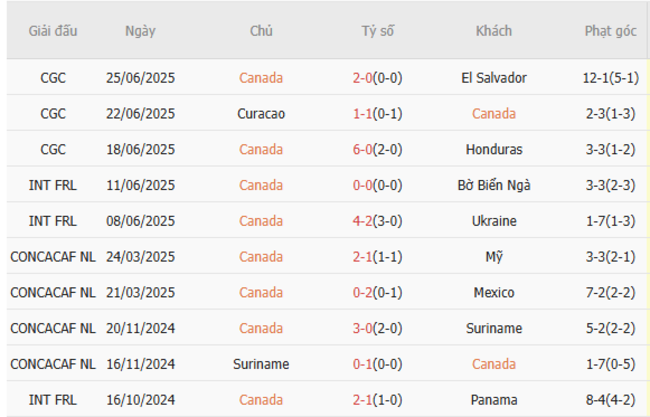Open the Mexico team link

click(494, 293)
